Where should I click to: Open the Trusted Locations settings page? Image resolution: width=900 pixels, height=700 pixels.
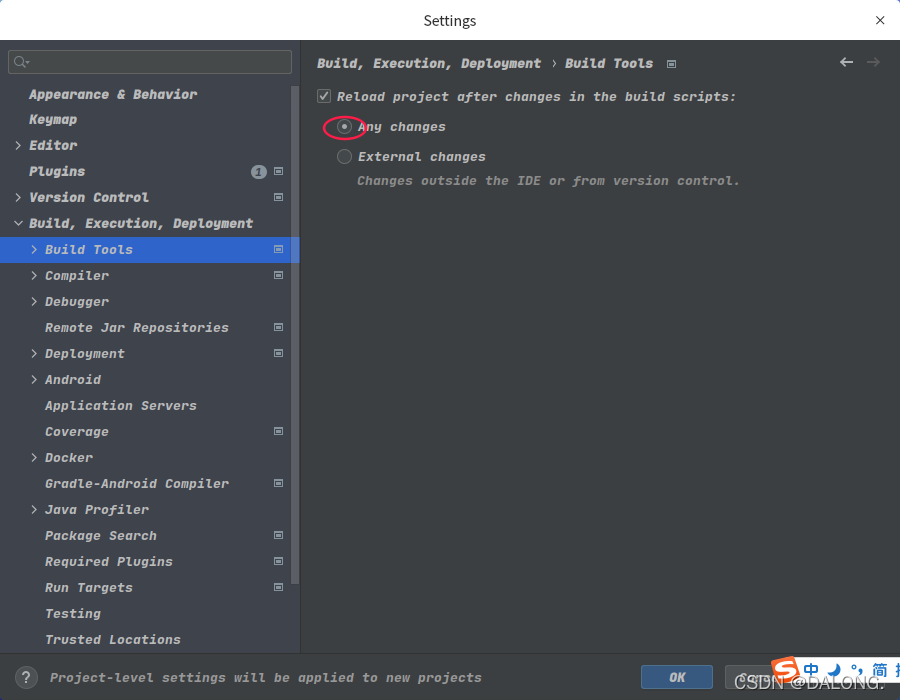(x=112, y=639)
